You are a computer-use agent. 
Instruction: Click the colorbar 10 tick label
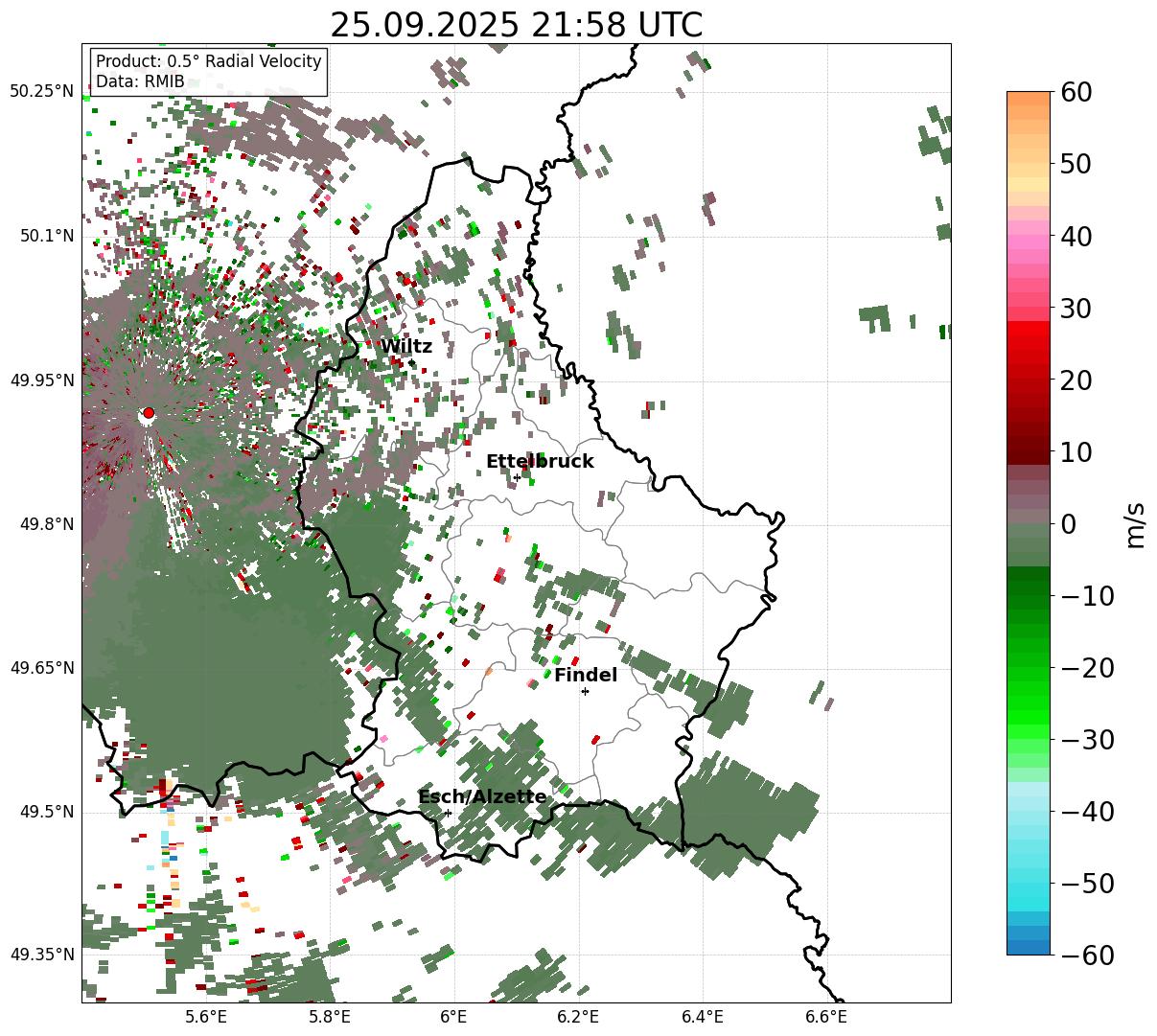[x=1076, y=451]
